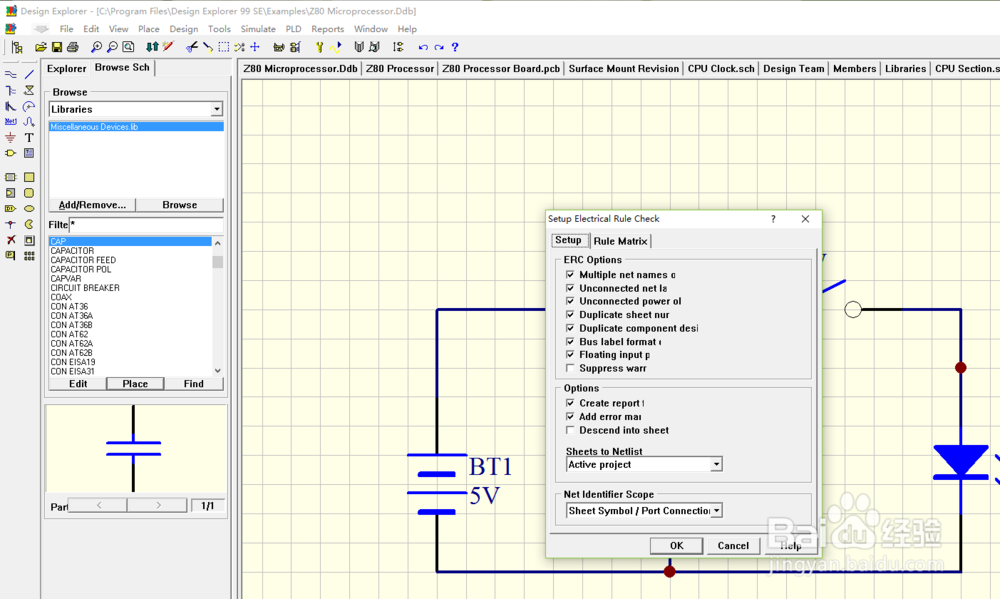This screenshot has width=1000, height=599.
Task: Click the Print icon in toolbar
Action: 73,47
